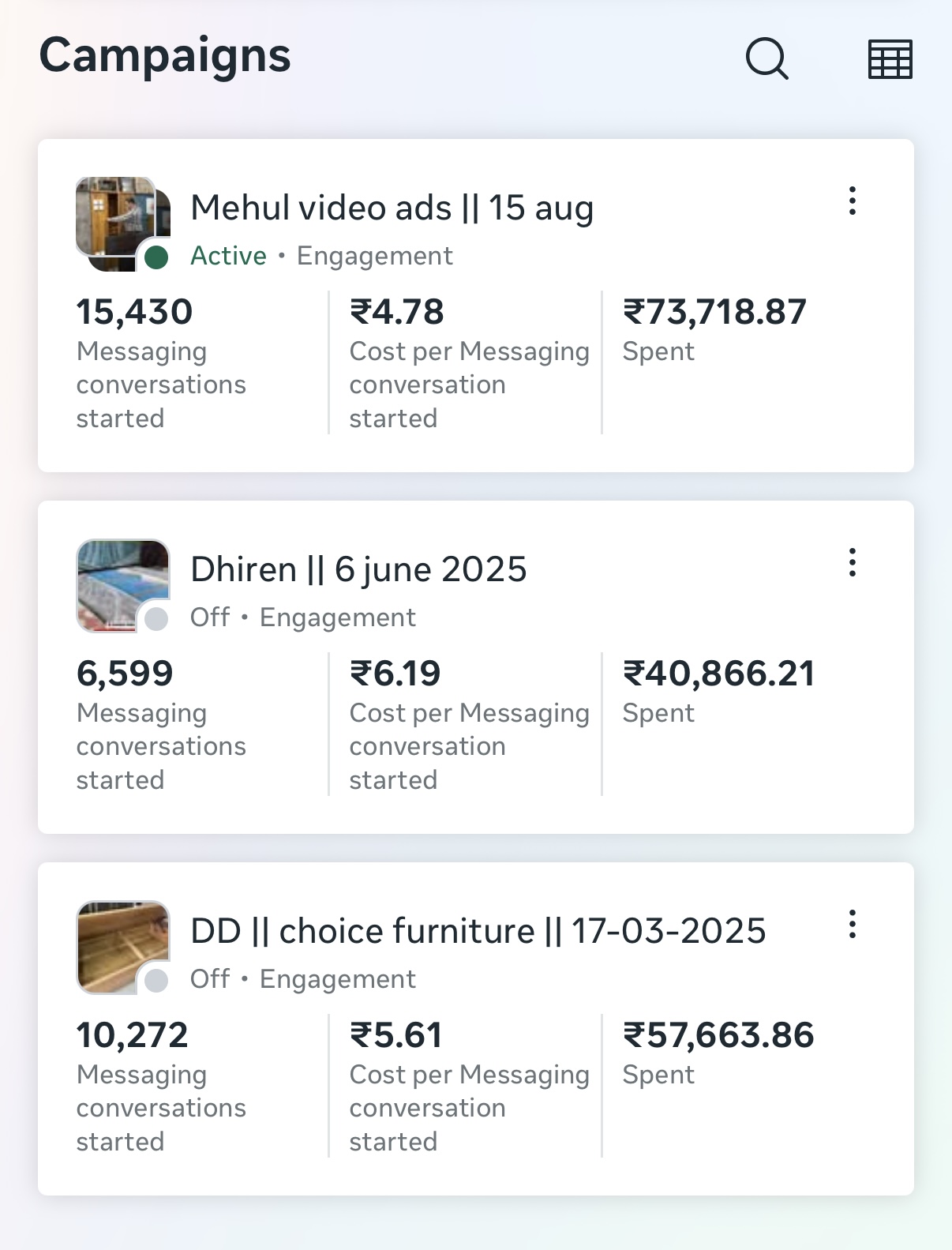
Task: Click green Active status dot on Mehul
Action: click(156, 257)
